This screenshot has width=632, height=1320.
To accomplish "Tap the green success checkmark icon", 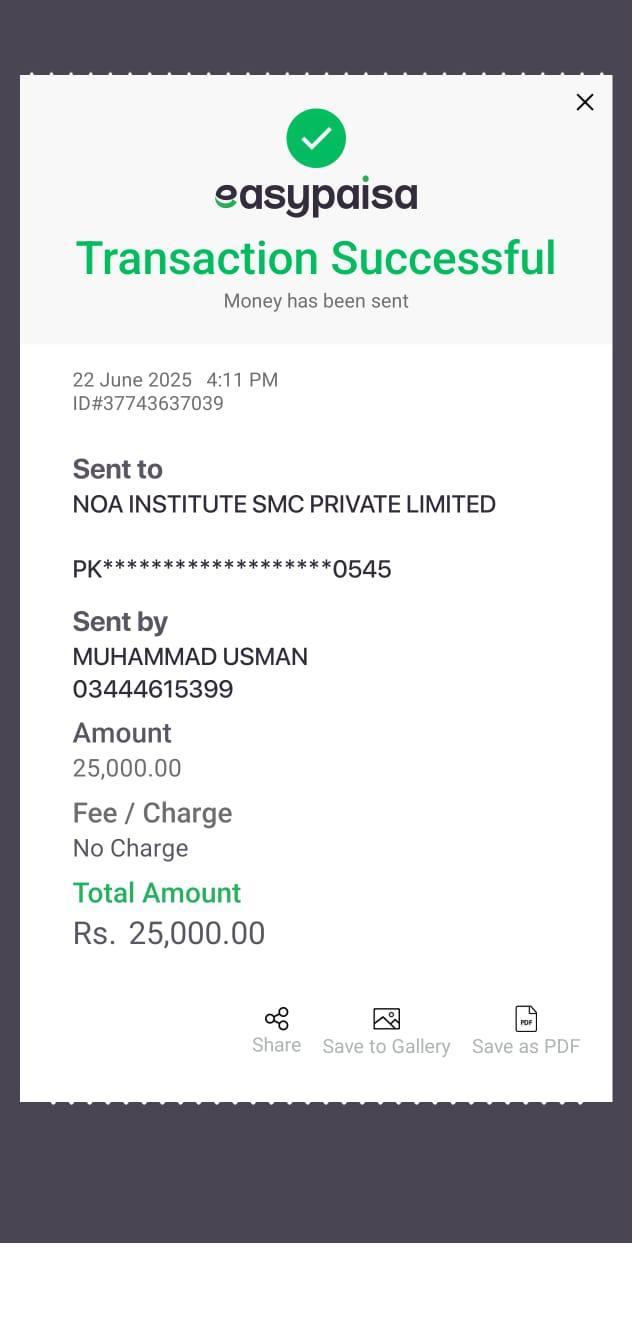I will click(x=316, y=139).
